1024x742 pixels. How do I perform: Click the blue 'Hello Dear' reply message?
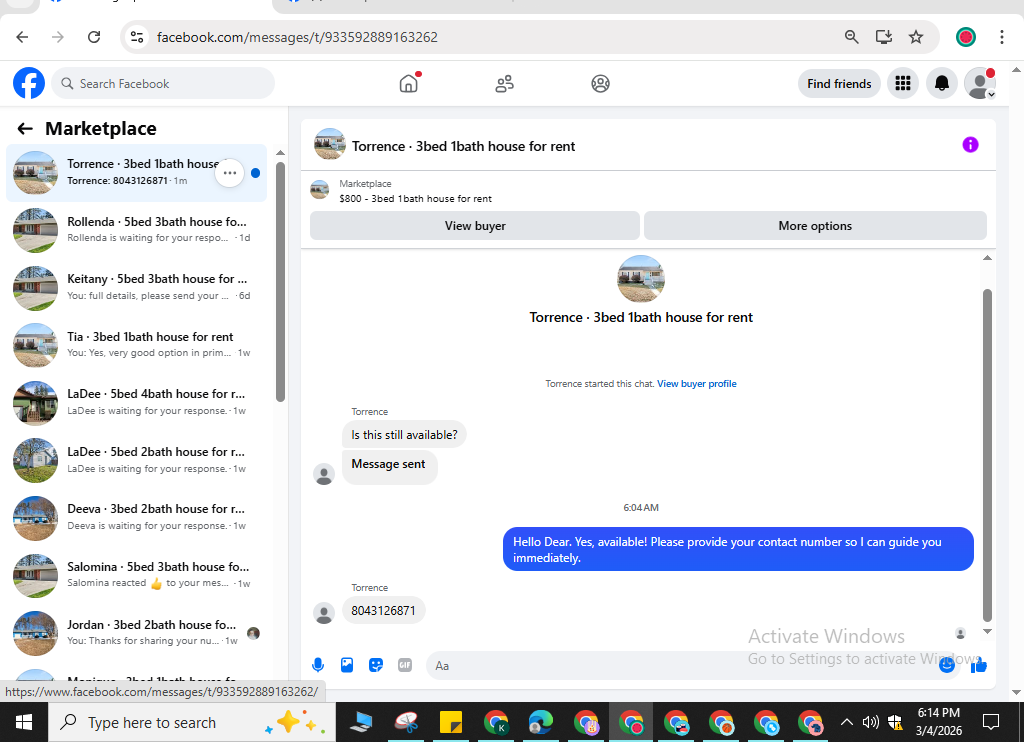point(738,549)
